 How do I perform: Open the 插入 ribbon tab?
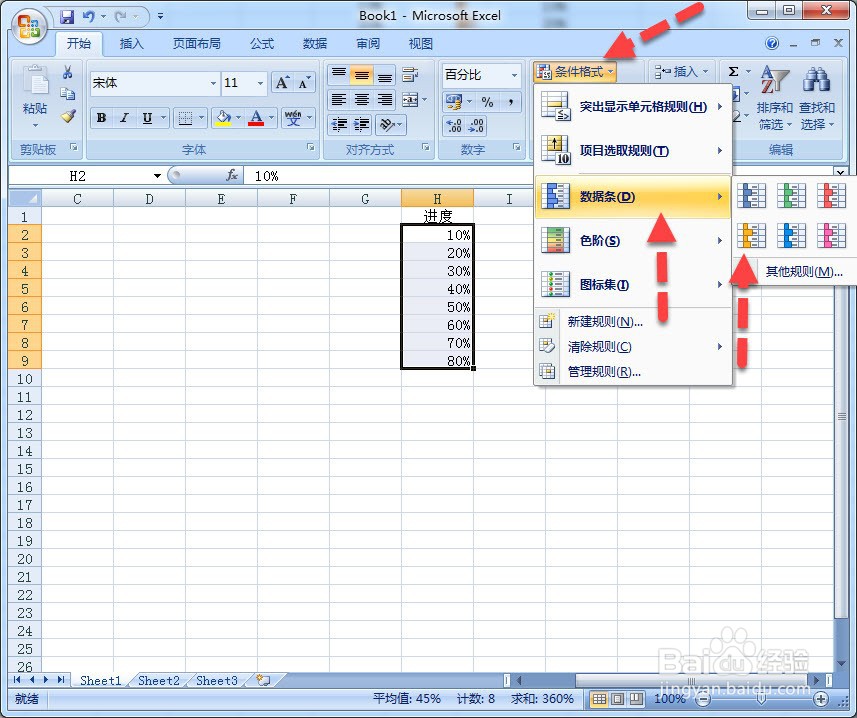point(132,44)
